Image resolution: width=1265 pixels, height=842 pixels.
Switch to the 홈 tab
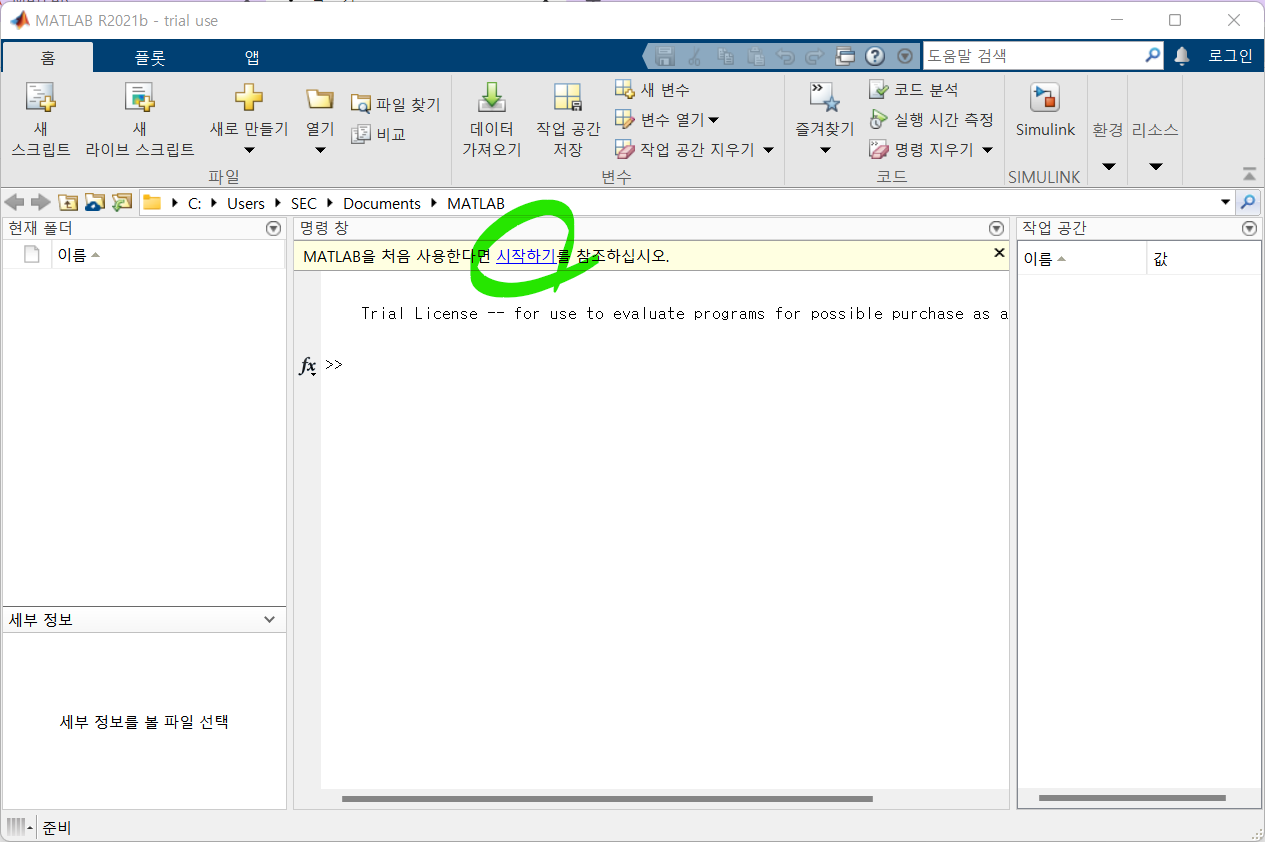[47, 57]
